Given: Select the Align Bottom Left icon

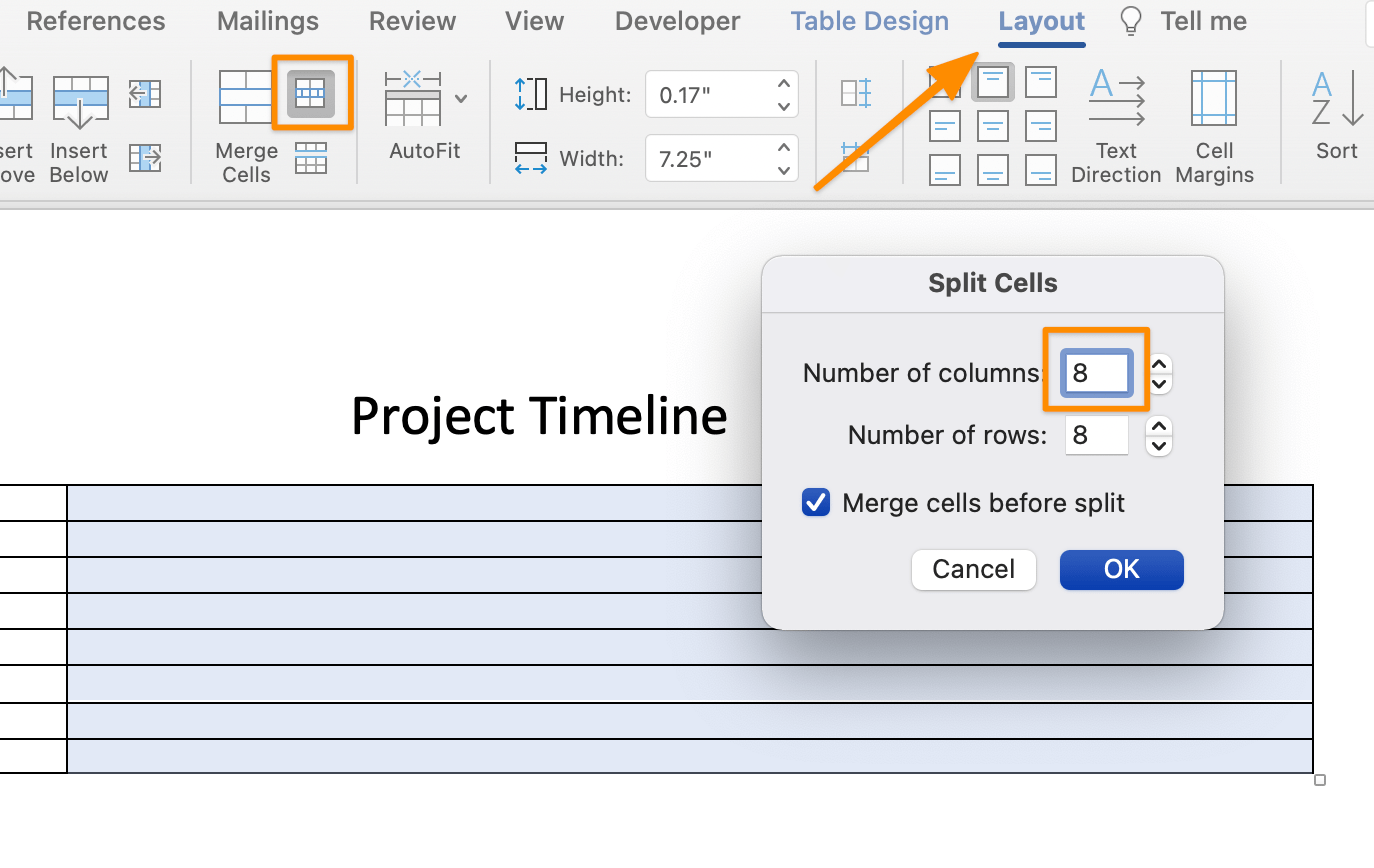Looking at the screenshot, I should [x=945, y=170].
